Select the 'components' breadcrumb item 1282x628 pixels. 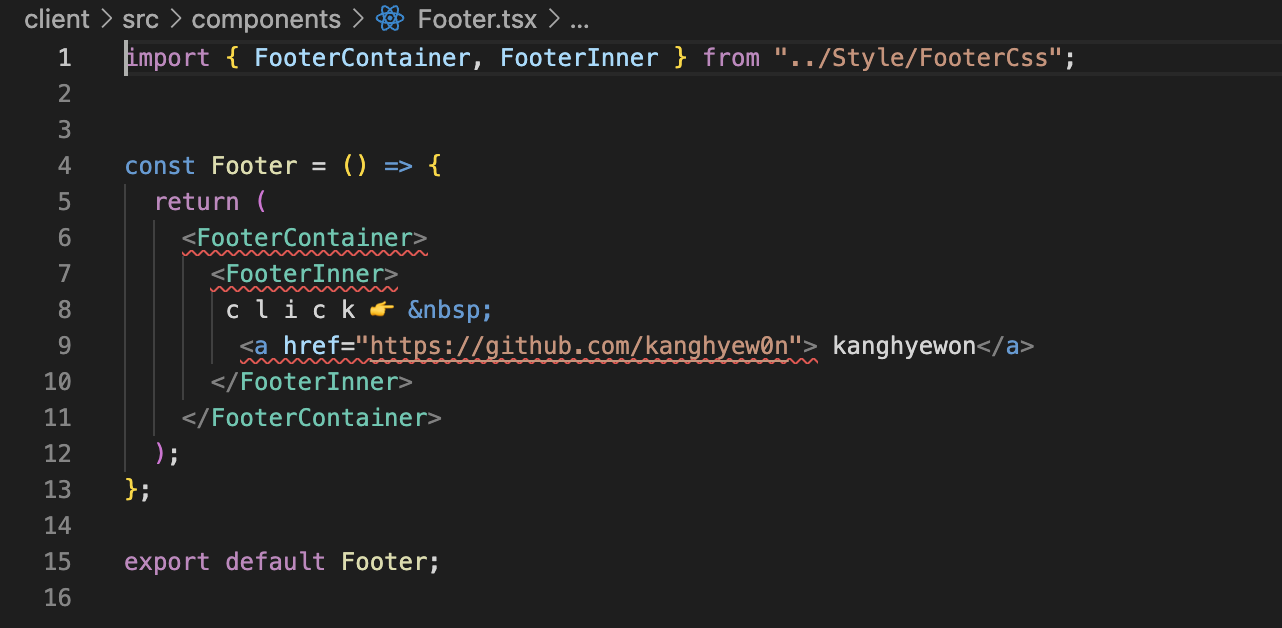click(x=266, y=19)
